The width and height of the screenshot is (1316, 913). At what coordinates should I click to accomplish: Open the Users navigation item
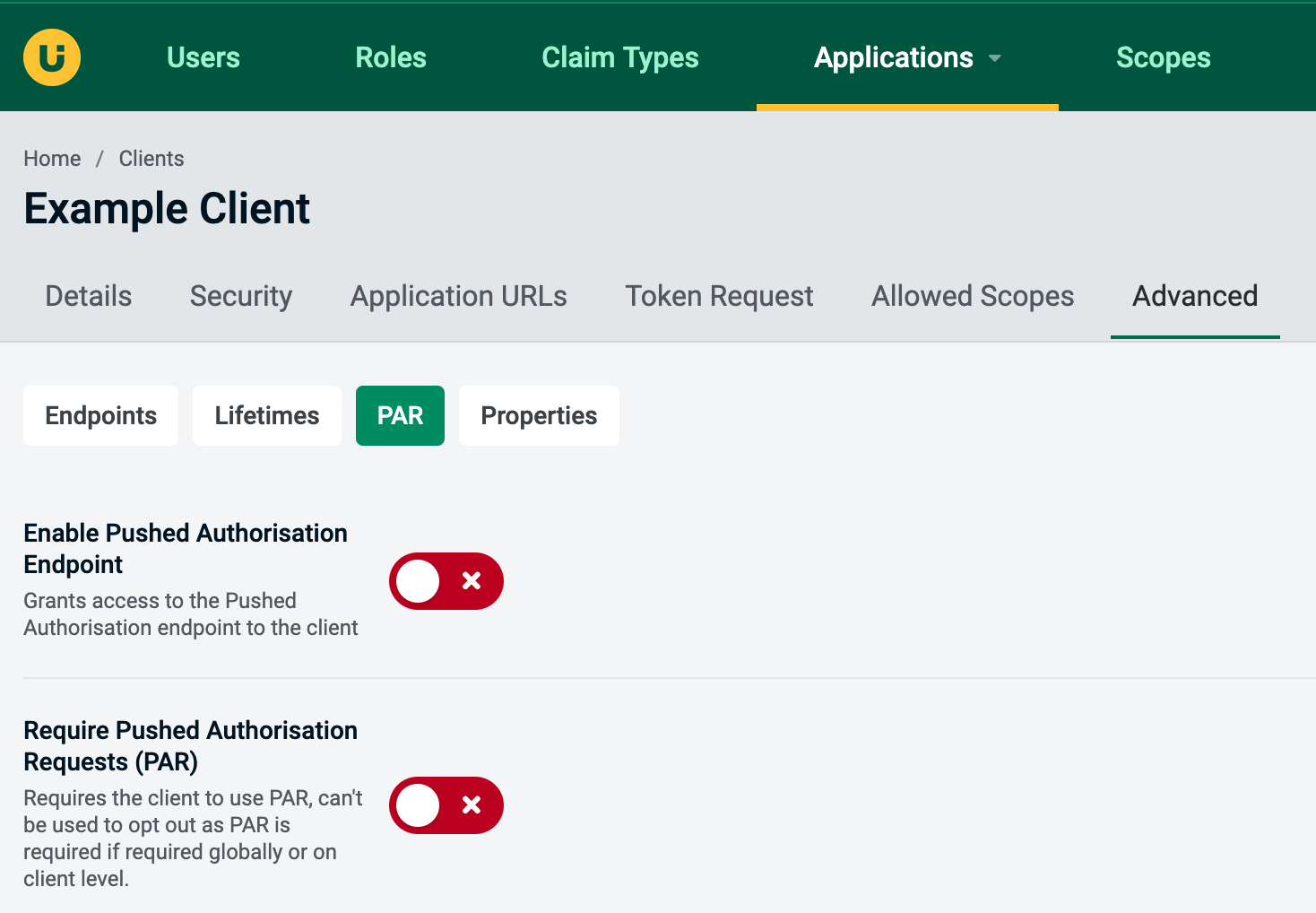pyautogui.click(x=203, y=57)
